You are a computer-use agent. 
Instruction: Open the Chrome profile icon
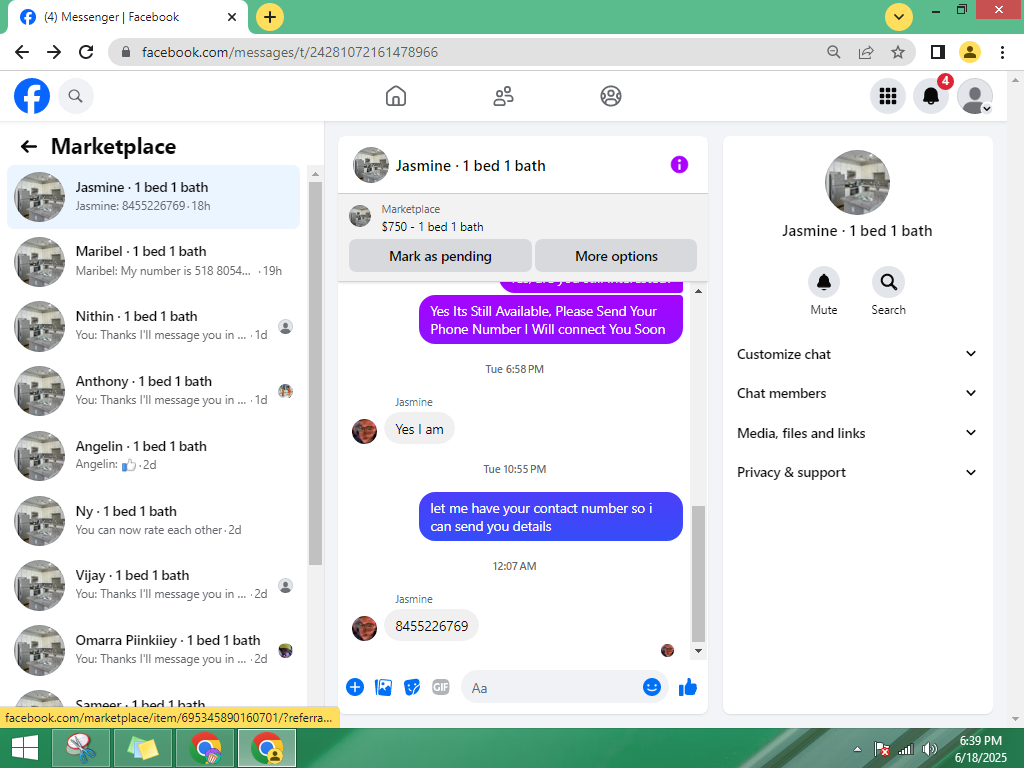970,52
